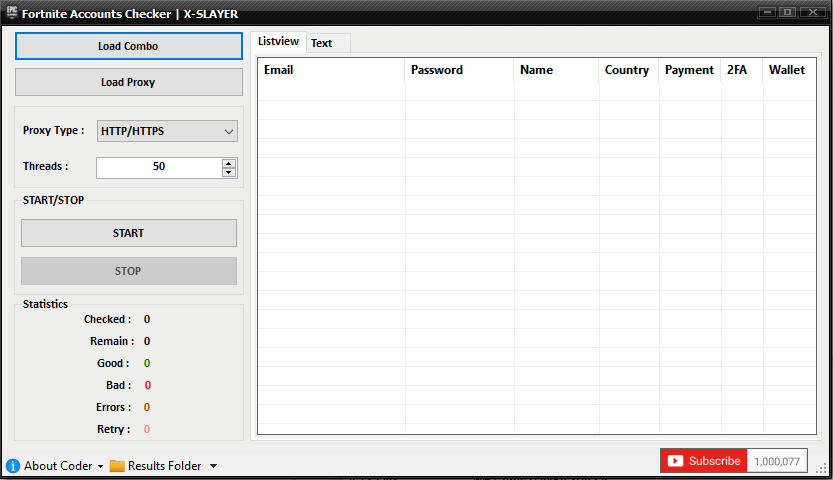Minimize the Fortnite Accounts Checker window
The width and height of the screenshot is (833, 480).
[x=767, y=12]
